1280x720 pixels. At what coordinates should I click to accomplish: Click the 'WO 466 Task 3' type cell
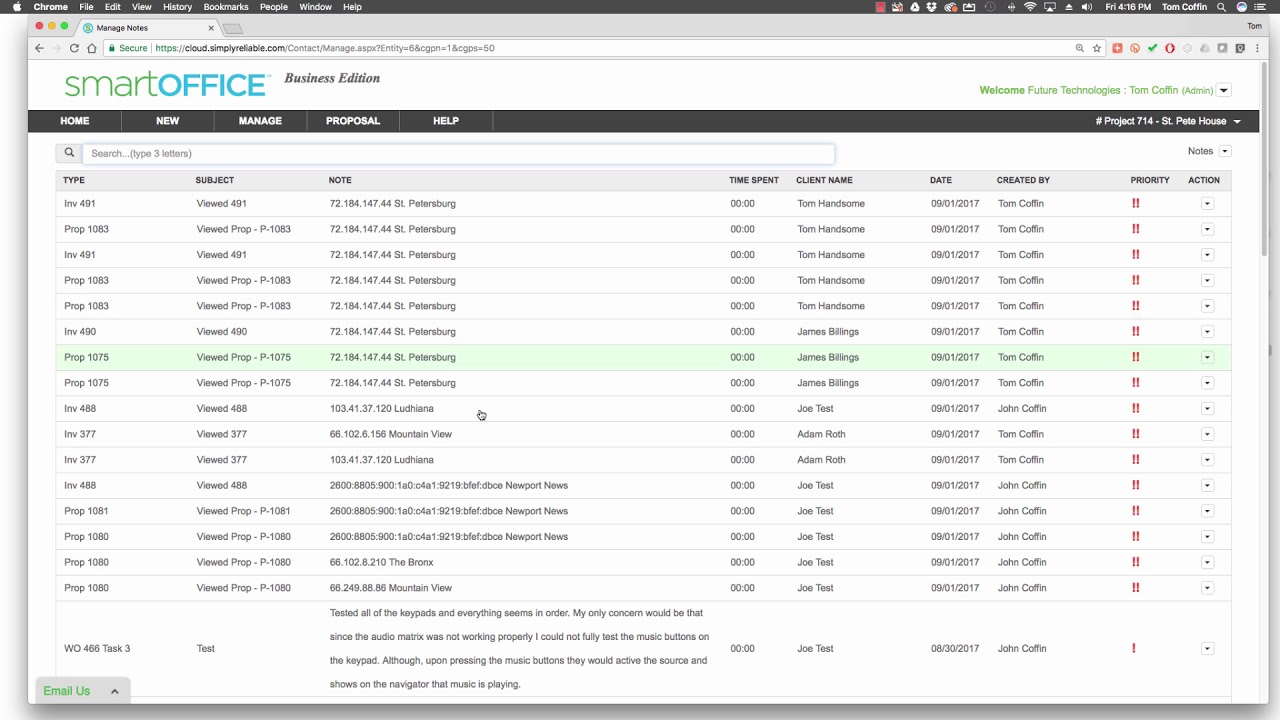97,648
